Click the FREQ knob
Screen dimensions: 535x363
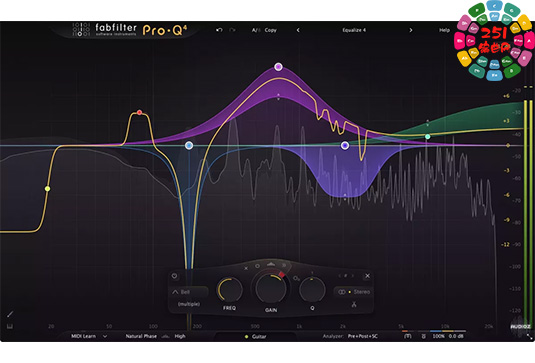click(x=230, y=290)
